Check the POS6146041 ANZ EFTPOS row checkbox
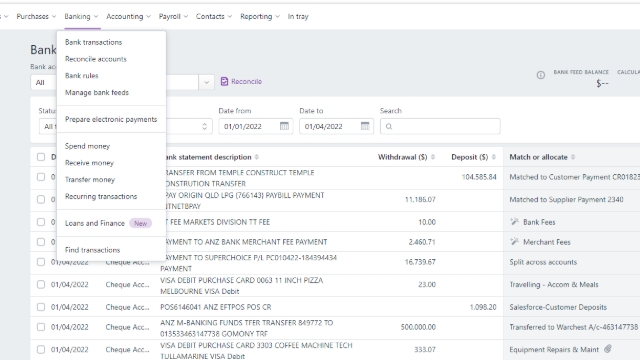This screenshot has height=360, width=640. point(41,307)
